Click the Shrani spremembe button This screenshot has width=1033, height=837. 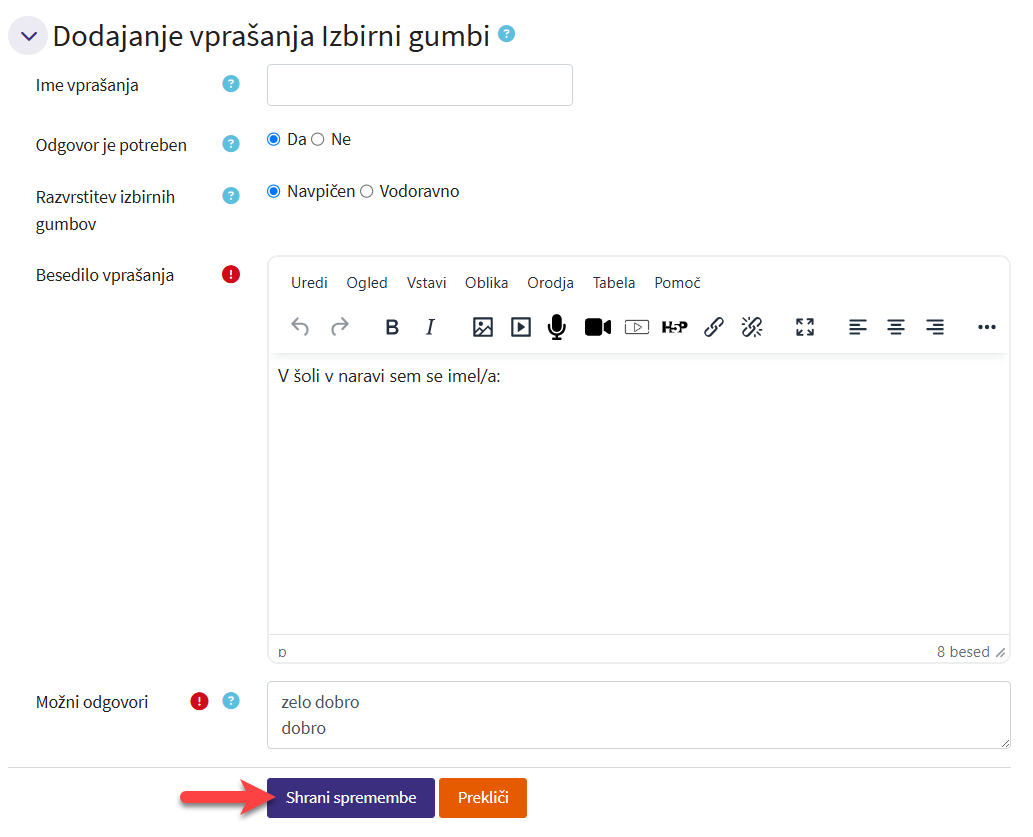tap(350, 798)
